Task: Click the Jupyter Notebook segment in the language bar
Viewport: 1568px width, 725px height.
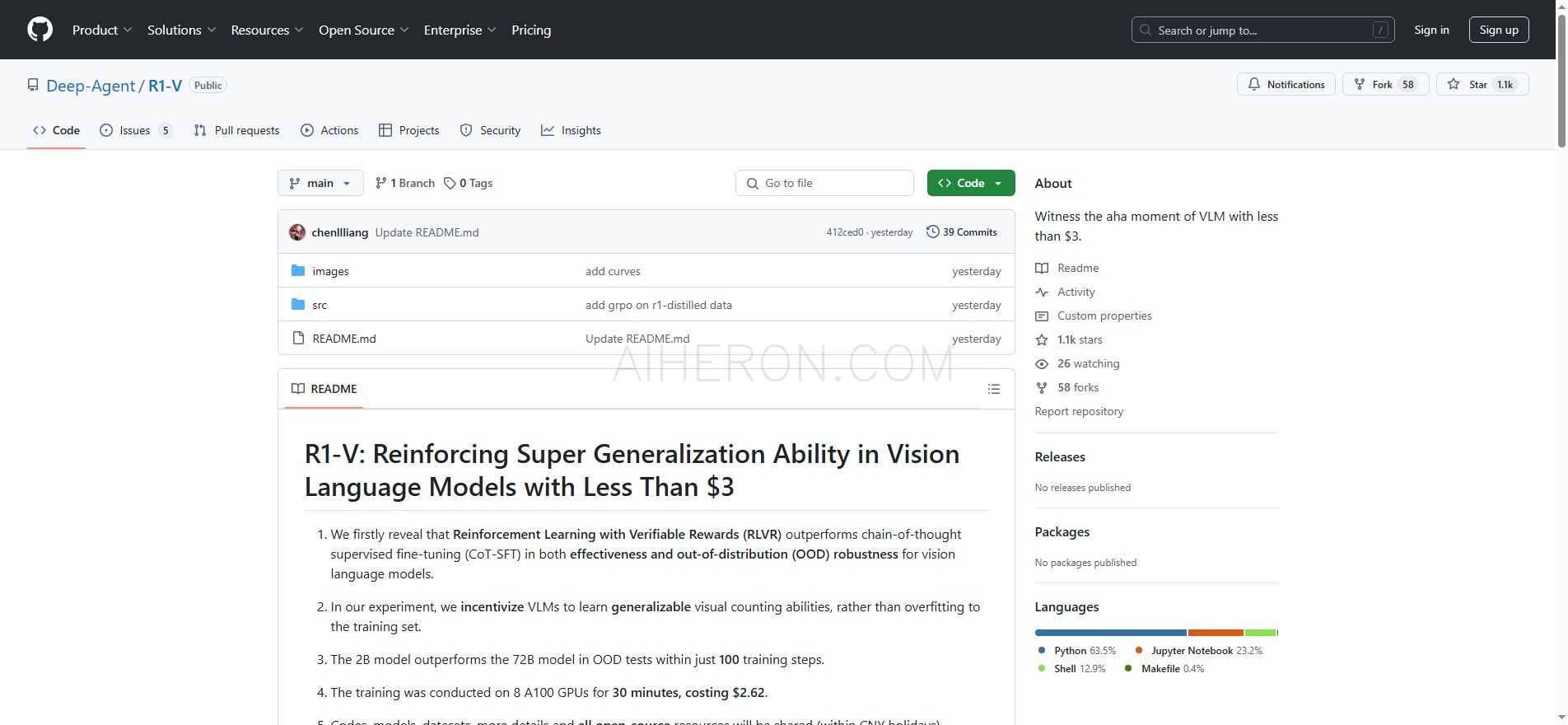Action: point(1216,633)
